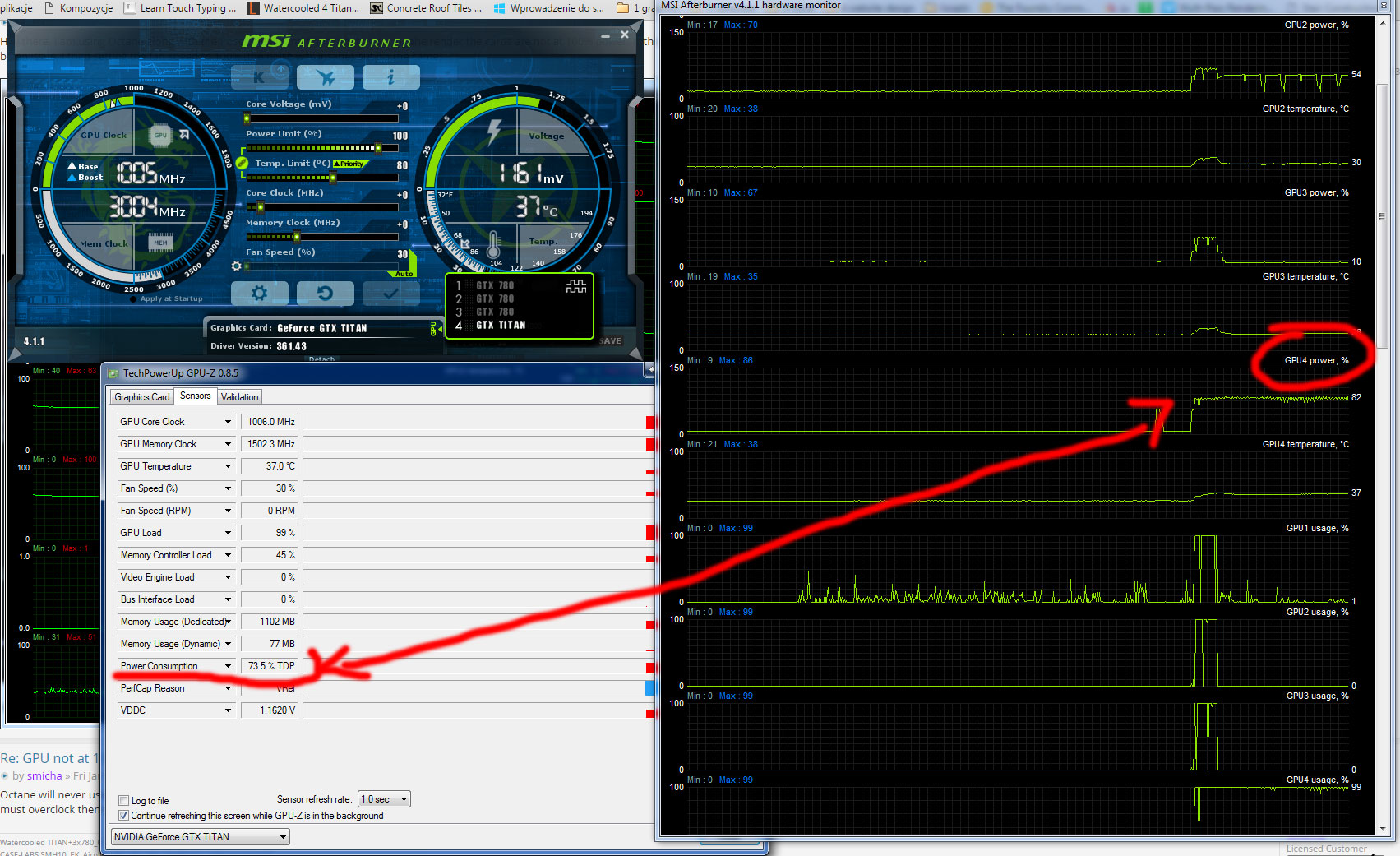Image resolution: width=1400 pixels, height=856 pixels.
Task: Open Afterburner settings gear button
Action: [260, 293]
